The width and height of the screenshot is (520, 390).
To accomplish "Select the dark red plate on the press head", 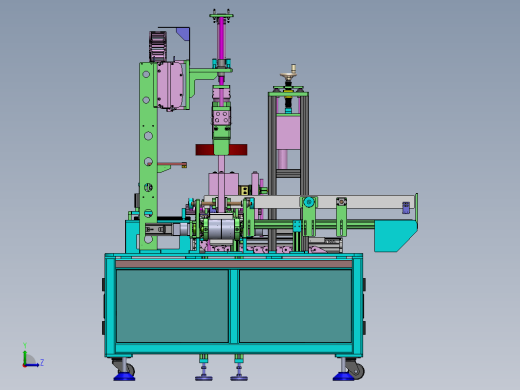I will pyautogui.click(x=221, y=150).
